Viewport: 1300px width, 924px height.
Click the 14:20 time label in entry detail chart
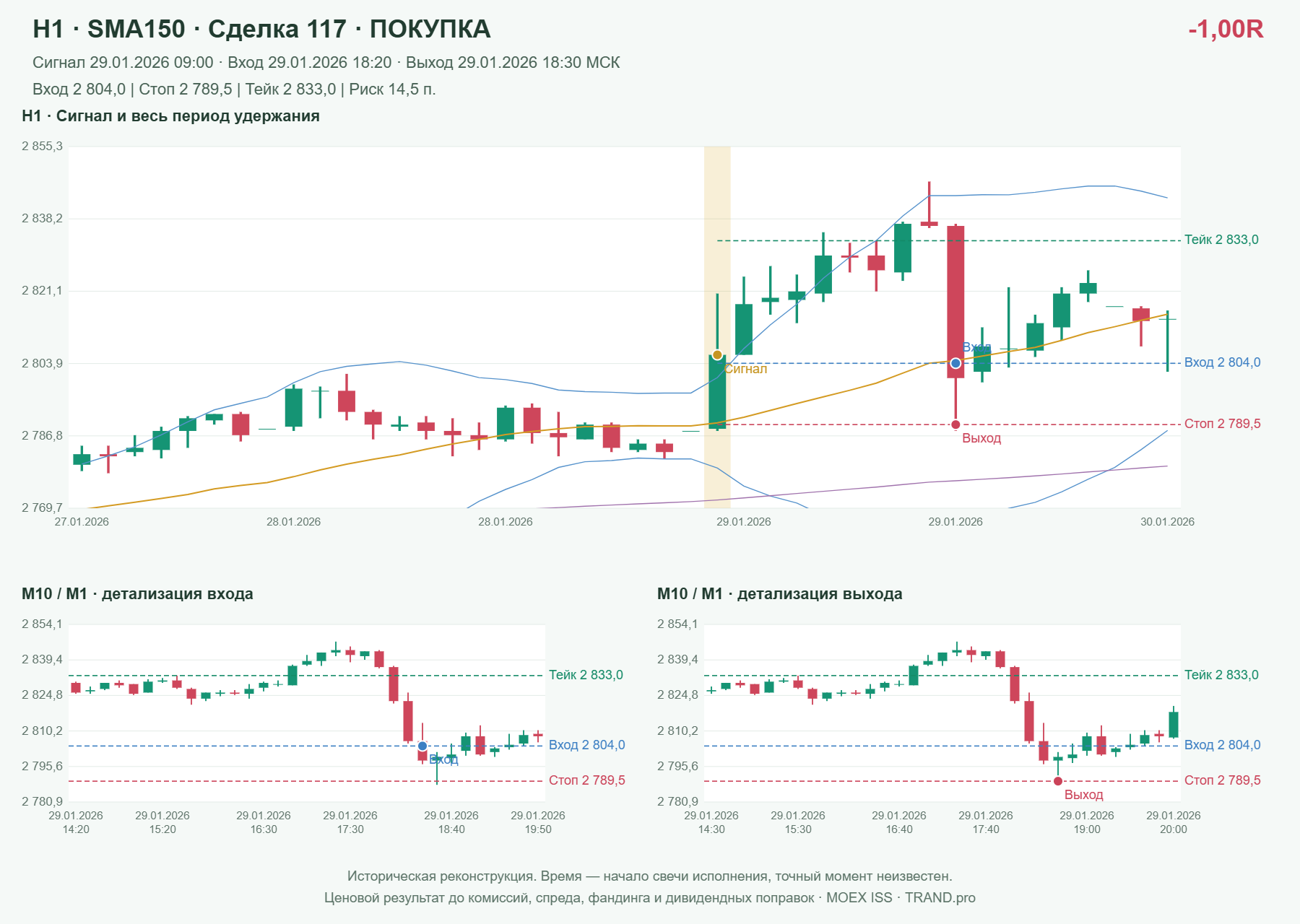pos(76,829)
